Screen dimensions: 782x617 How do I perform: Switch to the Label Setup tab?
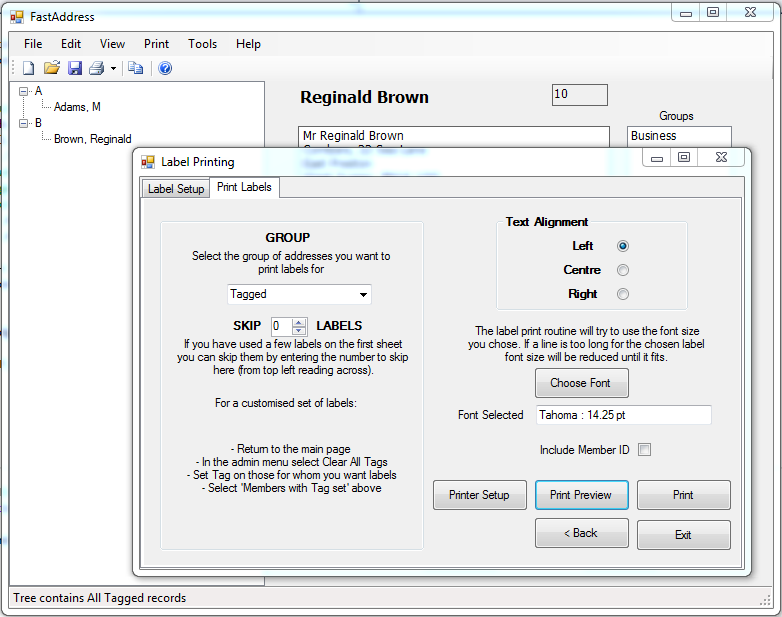tap(176, 188)
